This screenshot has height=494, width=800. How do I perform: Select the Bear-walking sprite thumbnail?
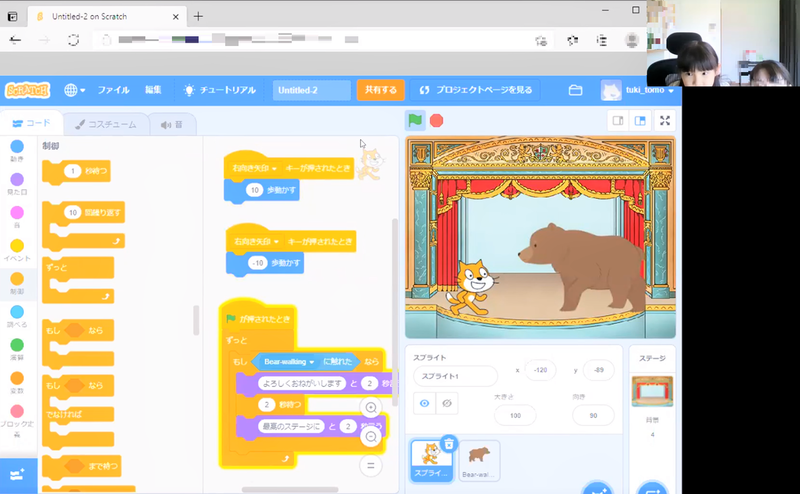[479, 460]
